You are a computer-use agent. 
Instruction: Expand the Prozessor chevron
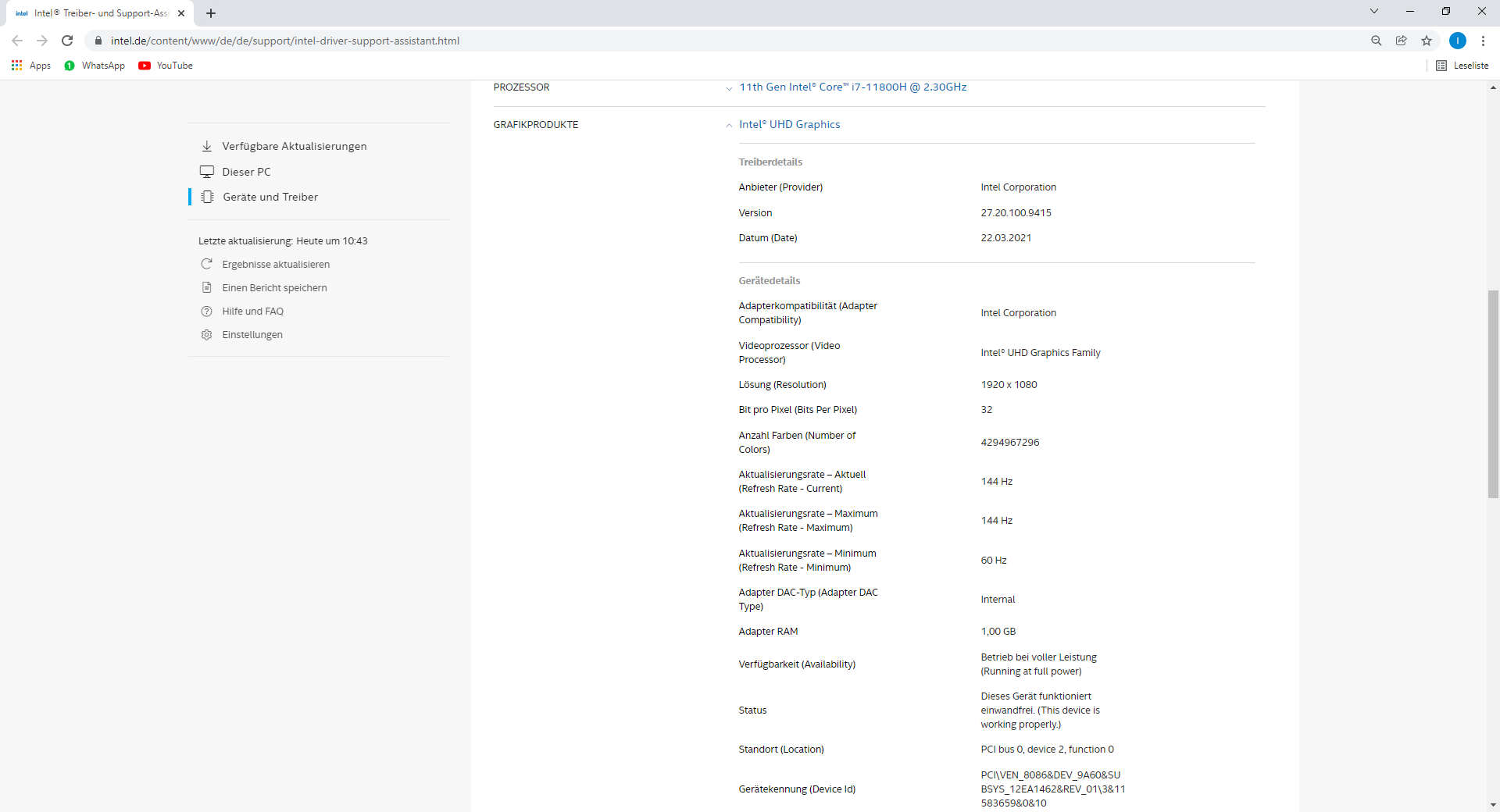tap(729, 88)
